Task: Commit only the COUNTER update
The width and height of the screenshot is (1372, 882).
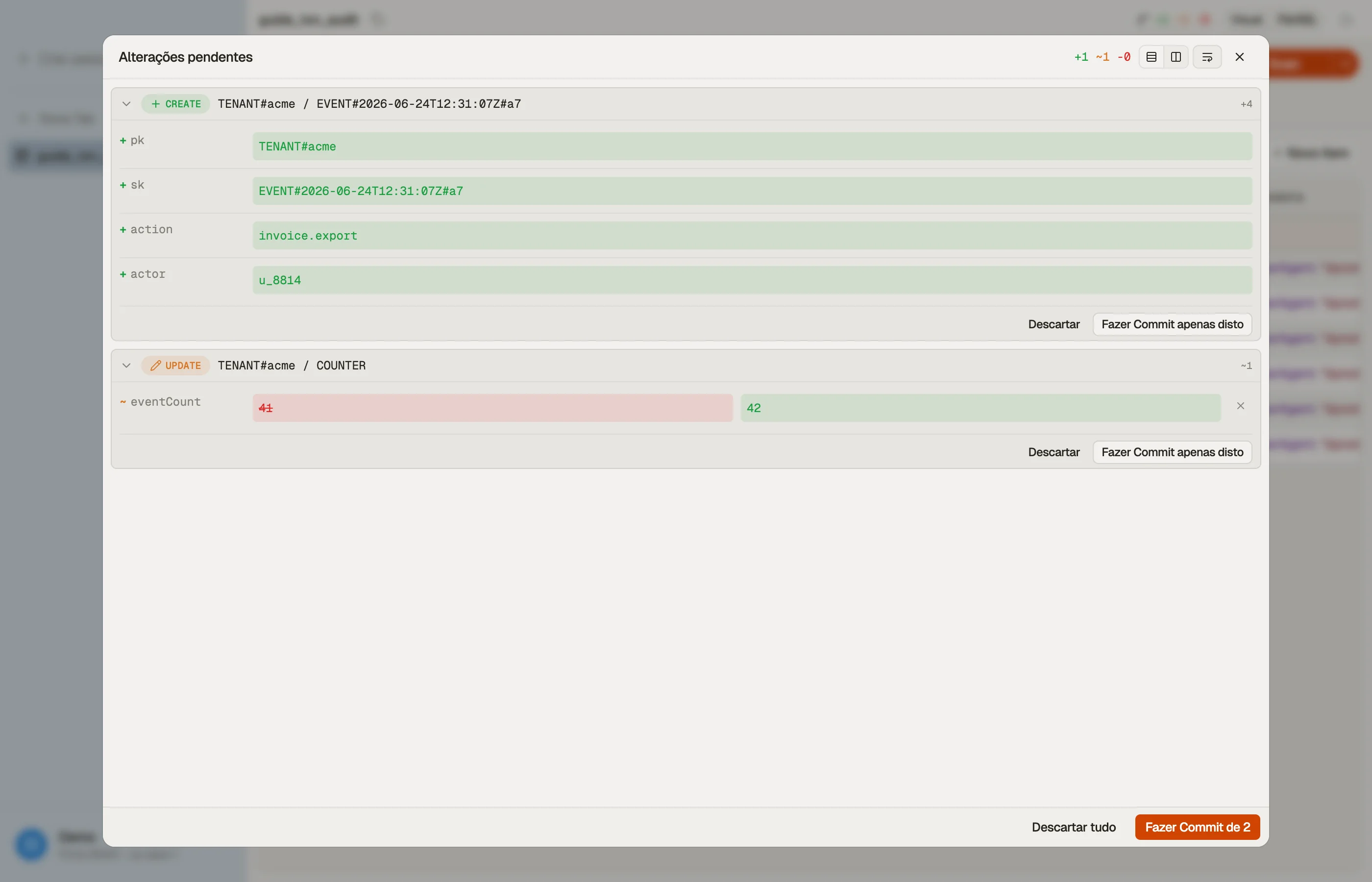Action: click(1172, 452)
